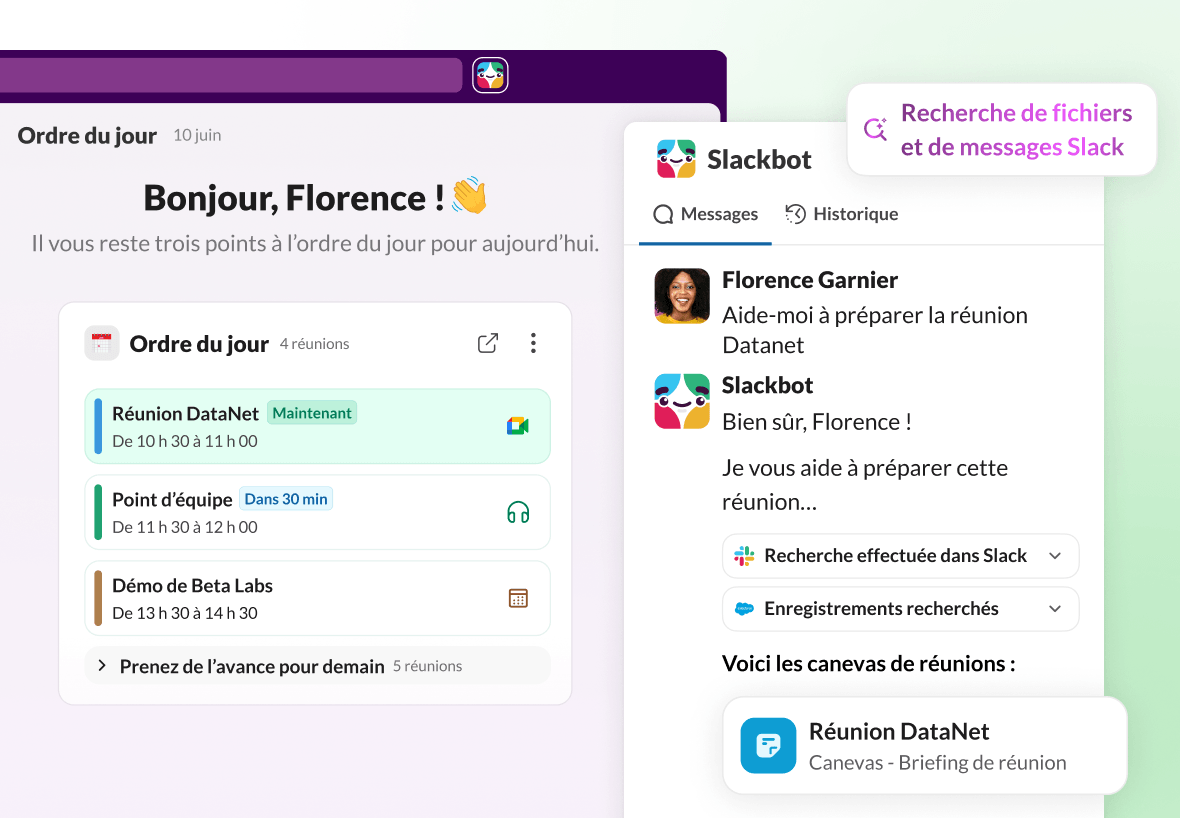The width and height of the screenshot is (1180, 818).
Task: Click the search sparkle icon in the tooltip
Action: pyautogui.click(x=876, y=130)
